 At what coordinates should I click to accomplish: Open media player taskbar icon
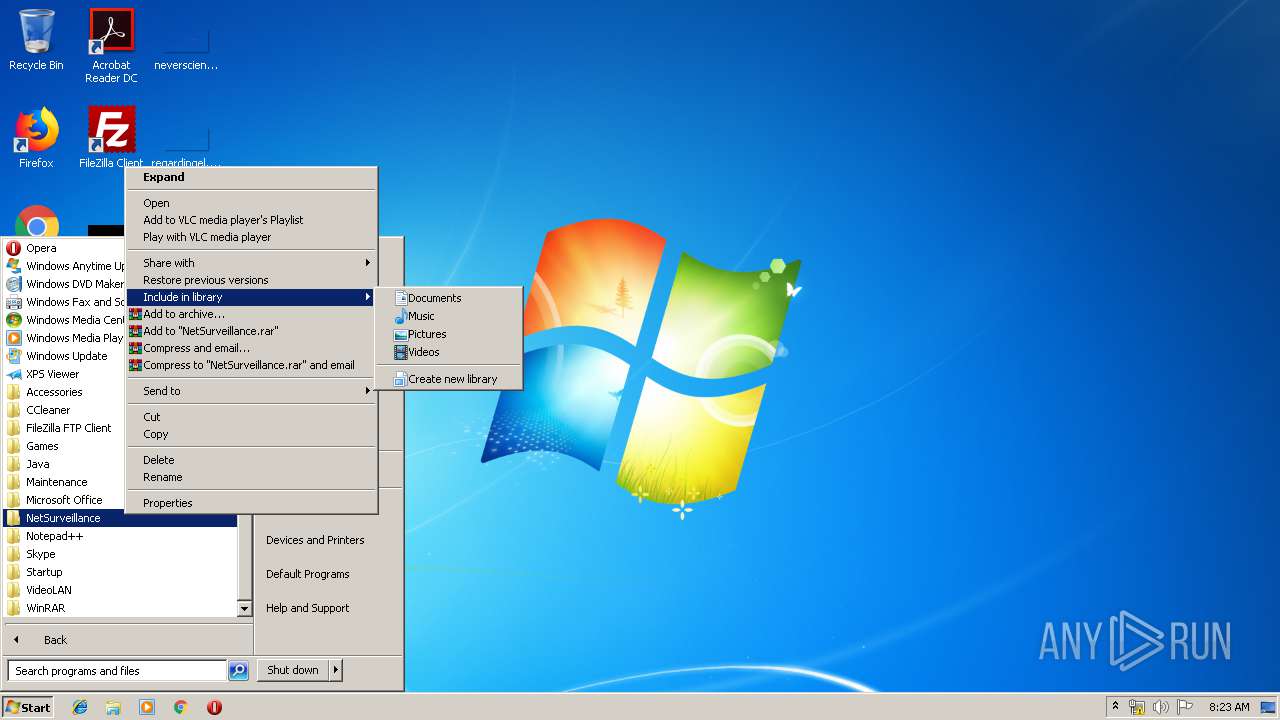pos(147,707)
